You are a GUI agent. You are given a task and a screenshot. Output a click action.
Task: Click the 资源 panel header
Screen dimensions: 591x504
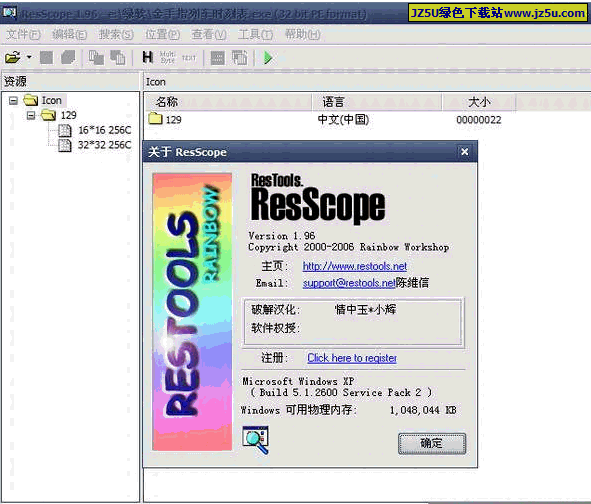tap(70, 81)
